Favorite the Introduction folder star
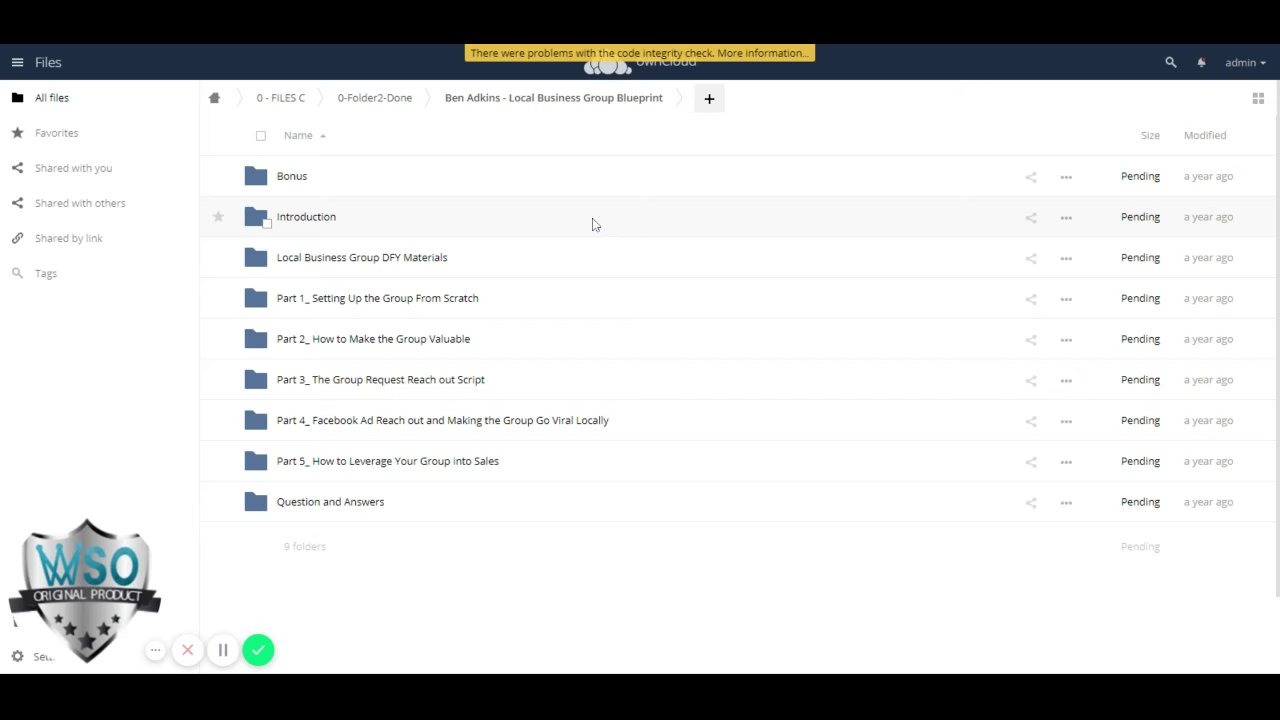 click(218, 216)
